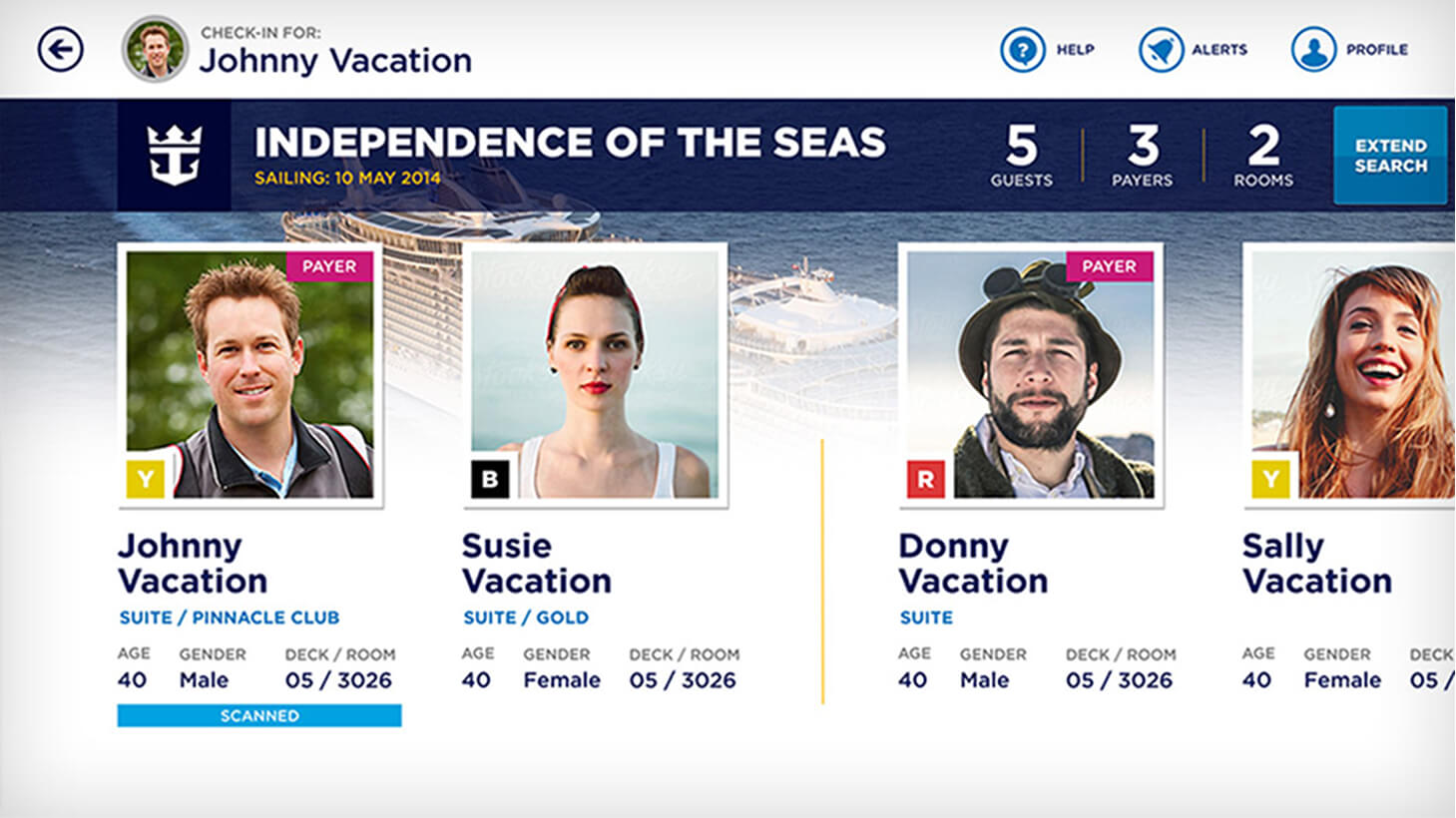
Task: Open the Help icon
Action: tap(1022, 50)
